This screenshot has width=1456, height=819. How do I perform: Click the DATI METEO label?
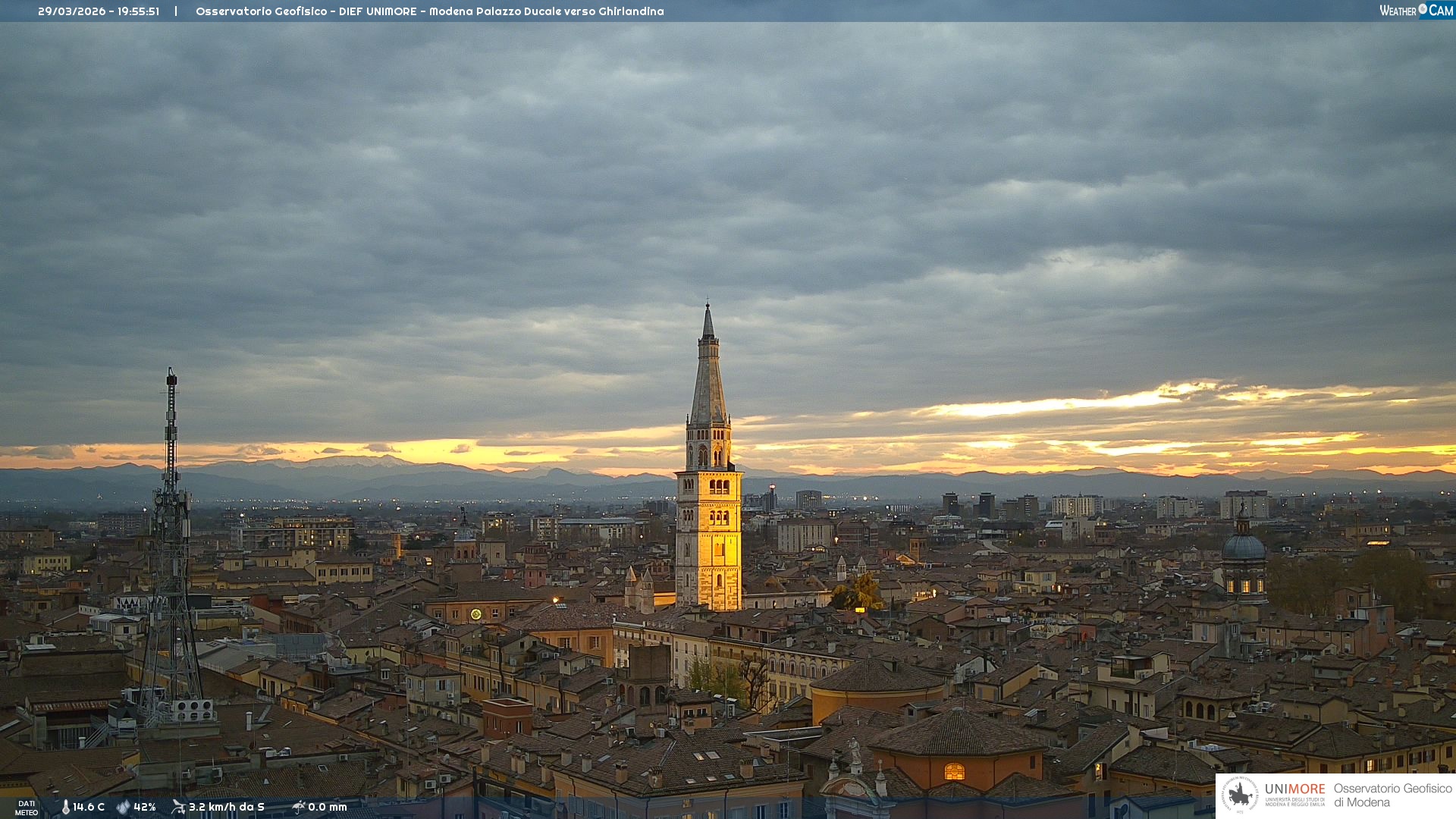[x=27, y=808]
